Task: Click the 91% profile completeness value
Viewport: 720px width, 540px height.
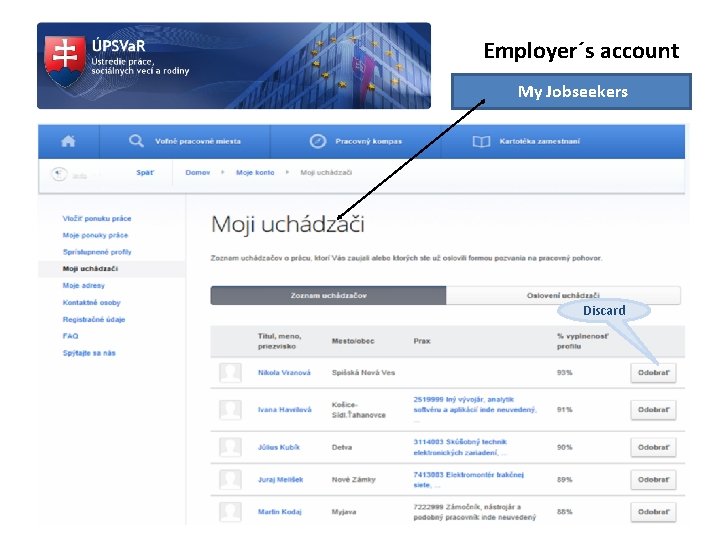Action: tap(565, 410)
